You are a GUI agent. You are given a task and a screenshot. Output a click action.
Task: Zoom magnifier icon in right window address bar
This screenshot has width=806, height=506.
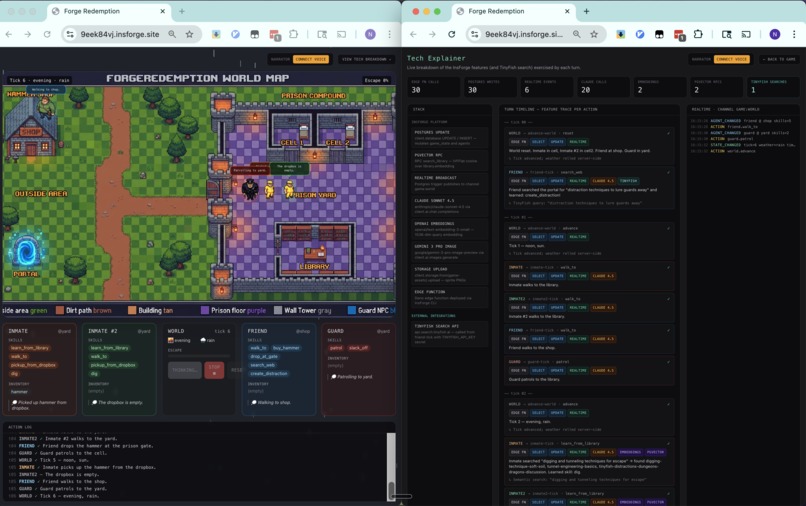[x=577, y=34]
